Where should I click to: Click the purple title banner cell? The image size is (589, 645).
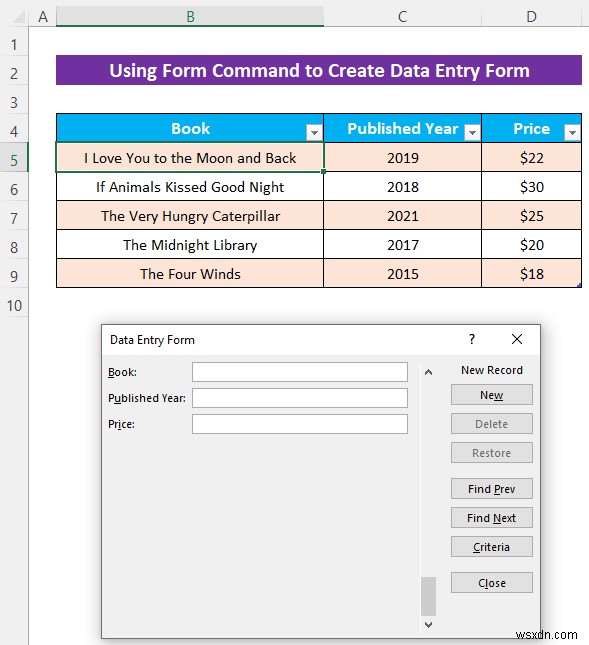point(319,70)
